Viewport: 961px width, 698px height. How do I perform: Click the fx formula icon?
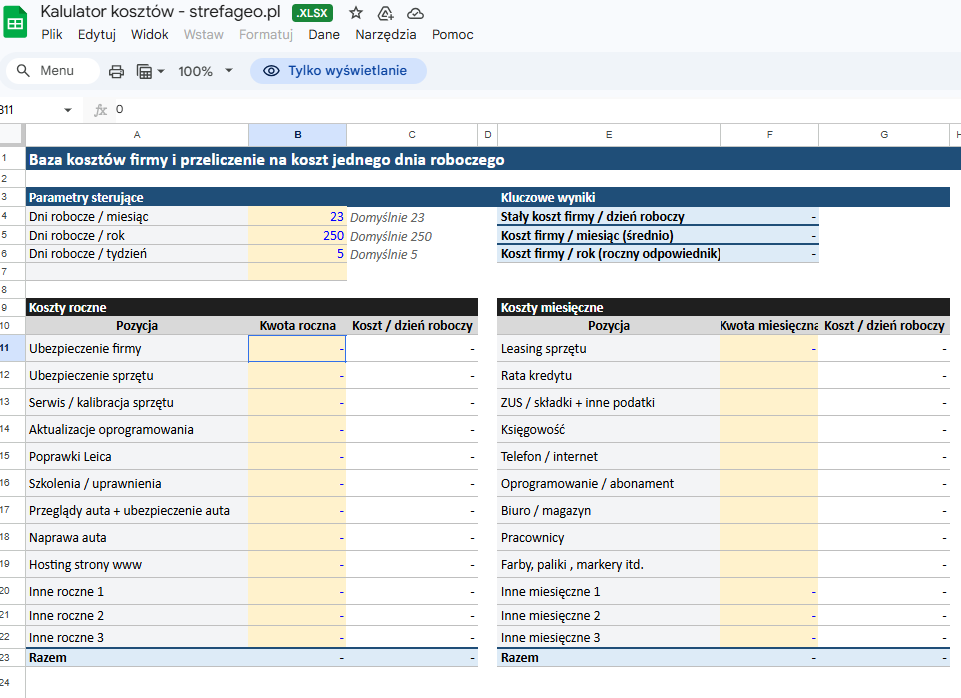[x=100, y=109]
